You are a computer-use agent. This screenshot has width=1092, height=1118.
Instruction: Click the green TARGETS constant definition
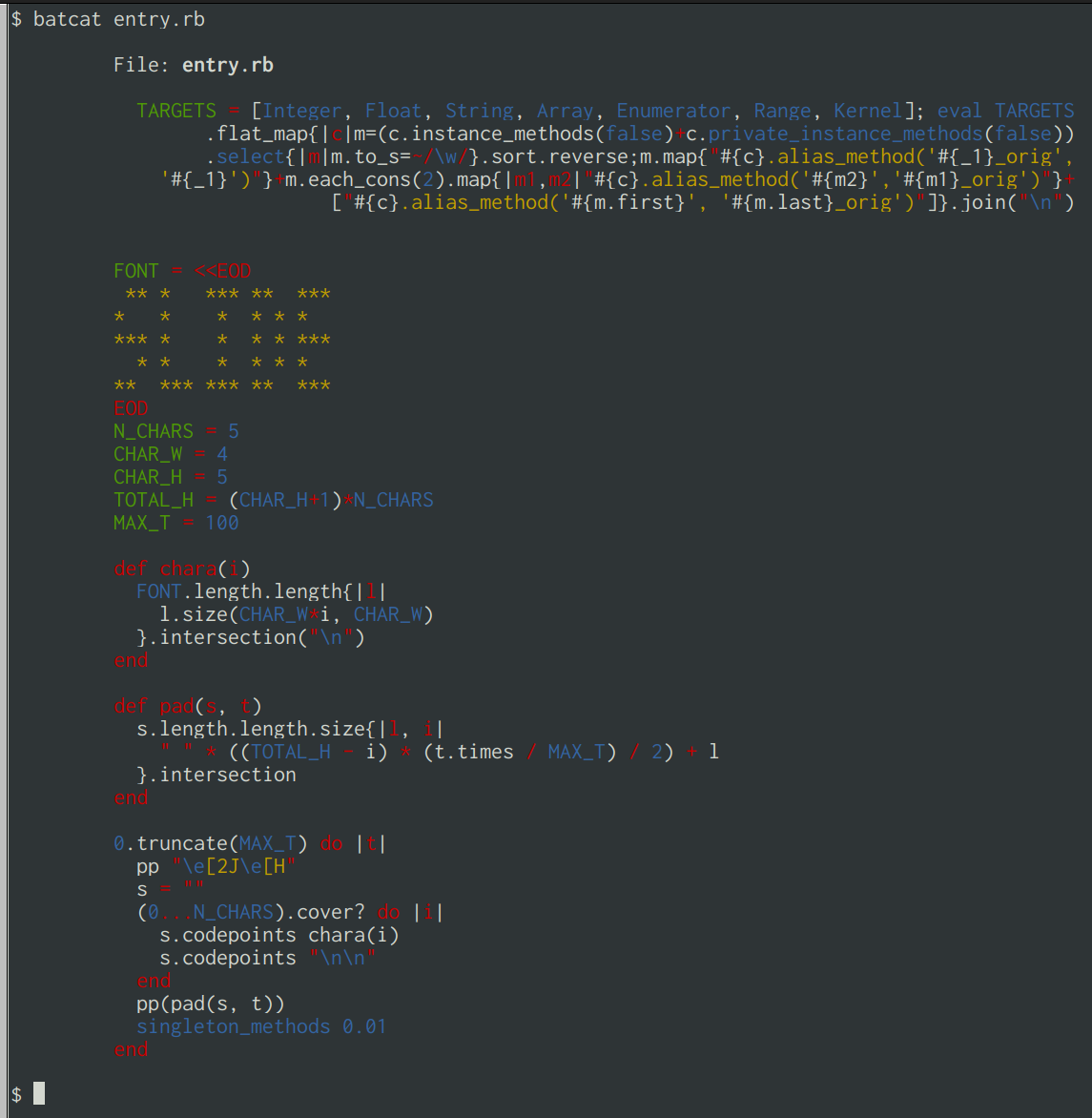(x=176, y=111)
